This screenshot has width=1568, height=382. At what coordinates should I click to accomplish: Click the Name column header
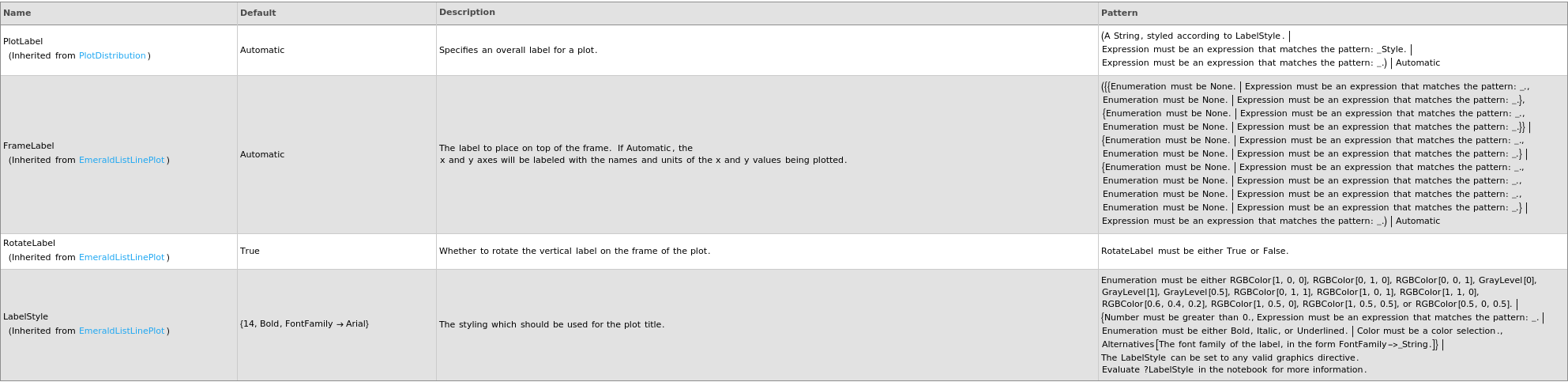17,13
